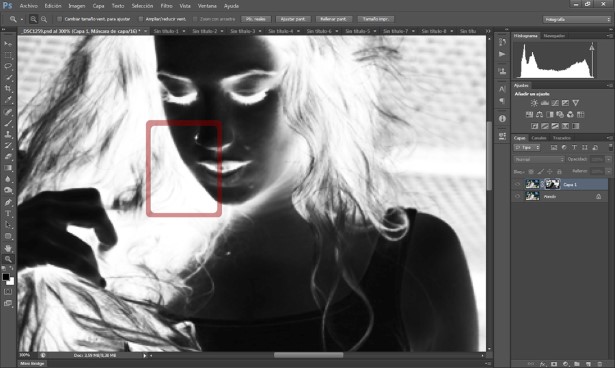615x368 pixels.
Task: Open the Ajustes panel menu
Action: [x=609, y=85]
